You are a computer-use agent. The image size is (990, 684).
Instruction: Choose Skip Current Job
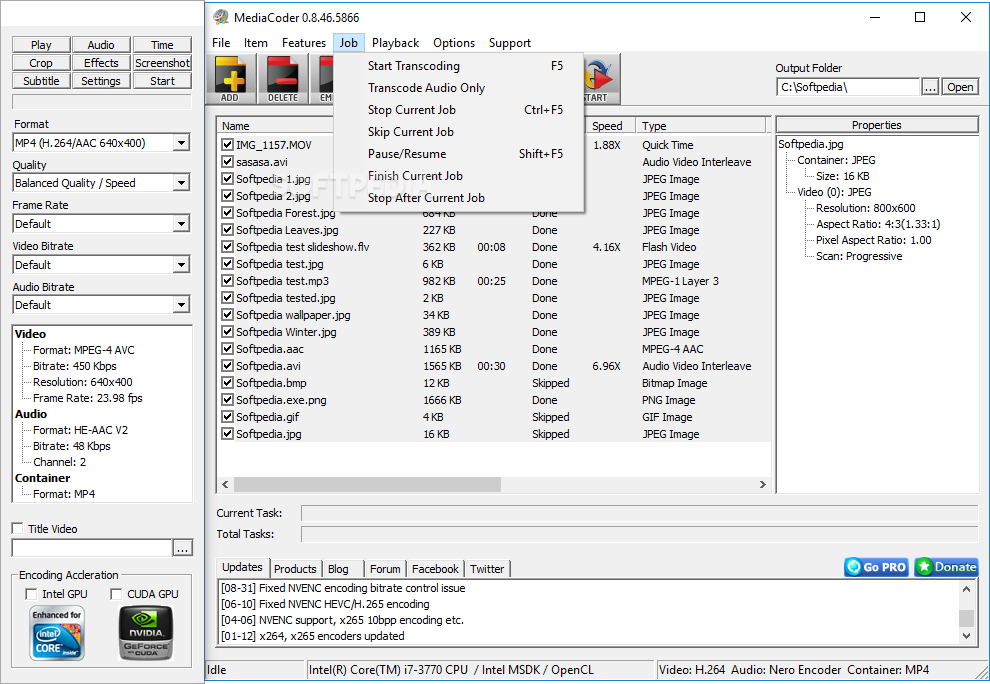coord(459,131)
